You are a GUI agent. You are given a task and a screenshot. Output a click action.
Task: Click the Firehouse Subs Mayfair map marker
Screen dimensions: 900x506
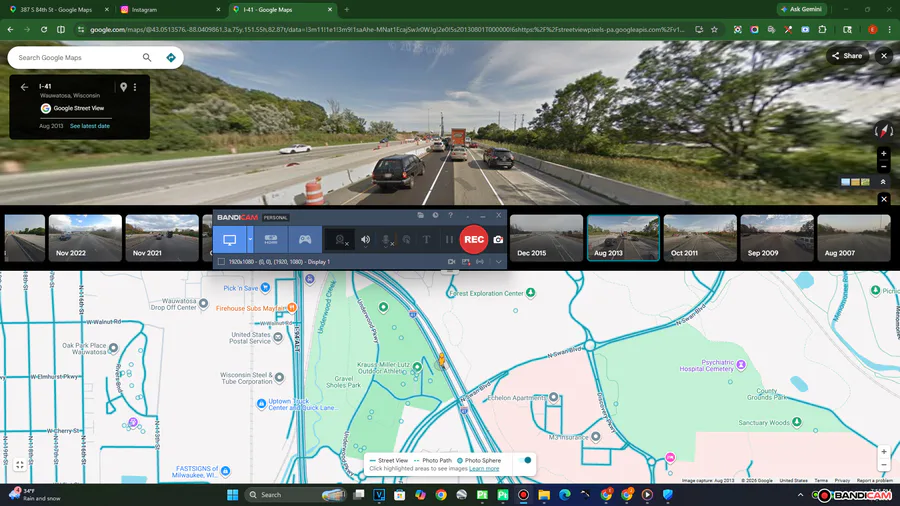tap(292, 308)
